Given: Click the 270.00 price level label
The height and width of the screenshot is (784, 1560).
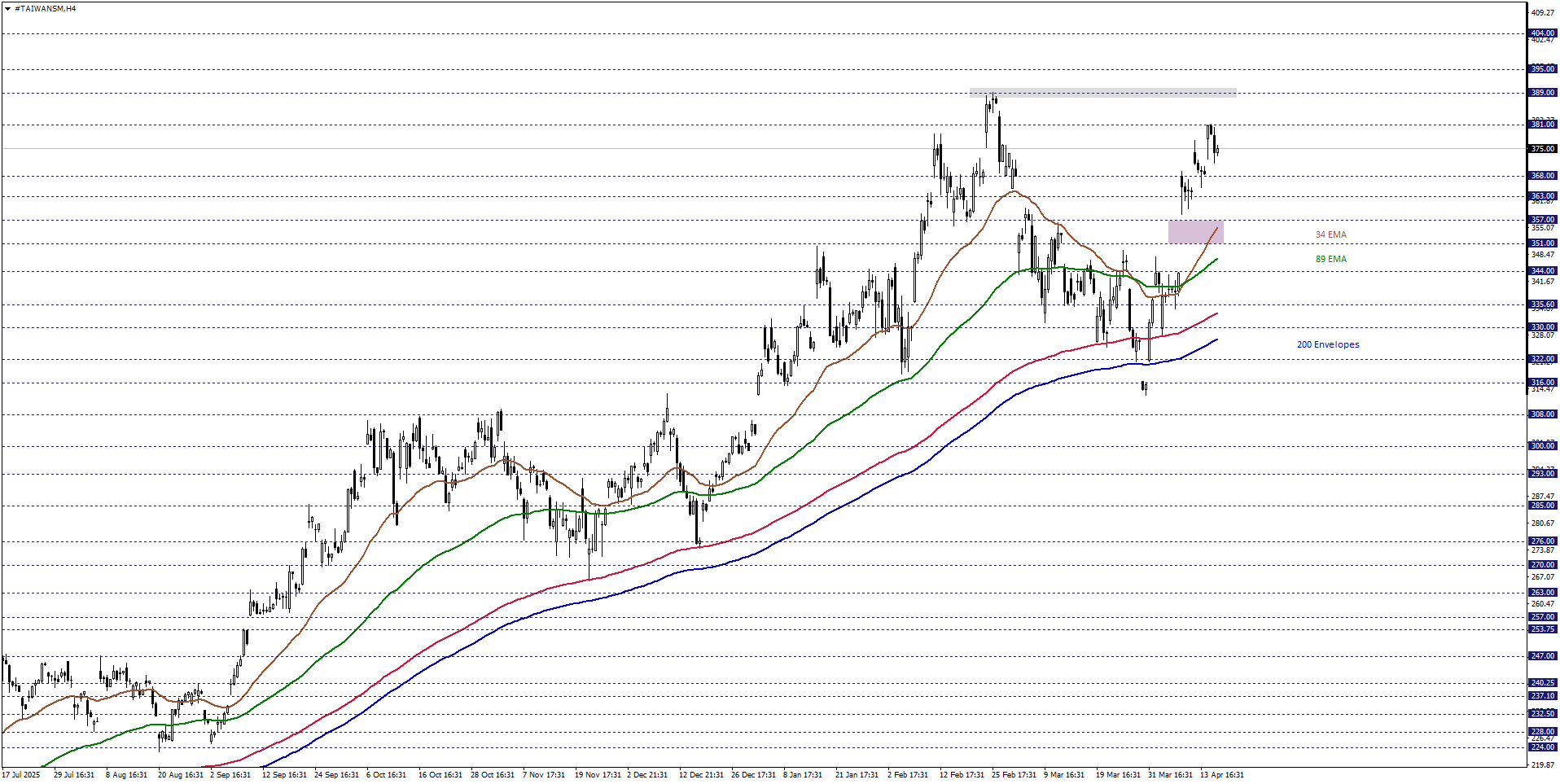Looking at the screenshot, I should coord(1542,565).
